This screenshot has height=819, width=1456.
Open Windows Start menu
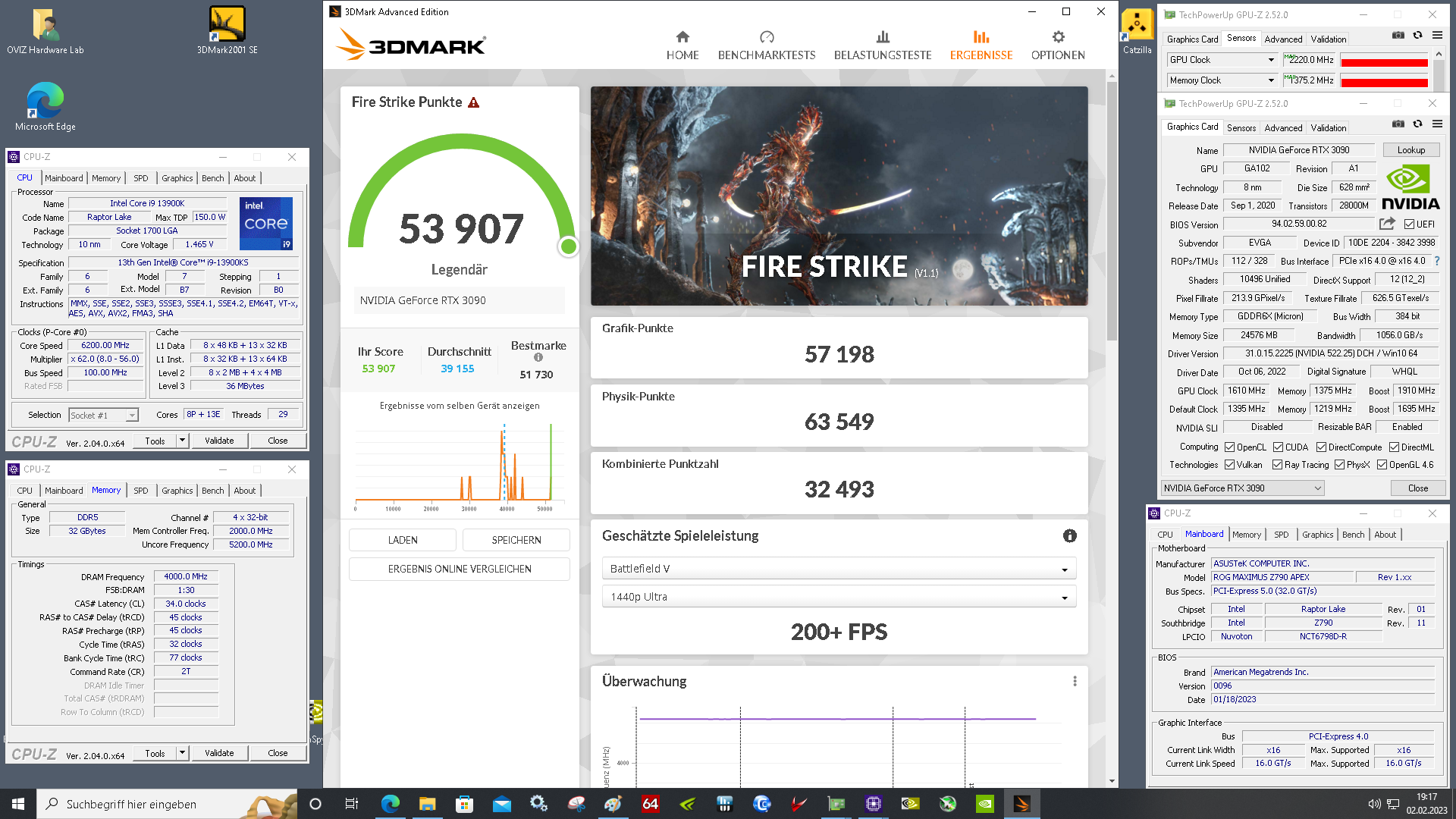(x=18, y=804)
